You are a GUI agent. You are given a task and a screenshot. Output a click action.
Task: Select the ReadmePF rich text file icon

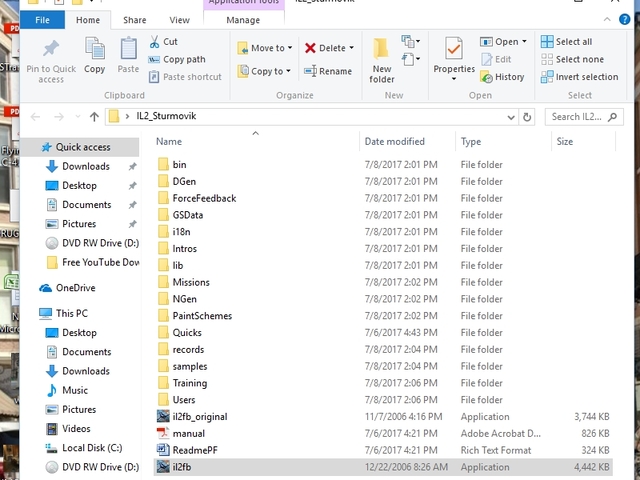click(x=163, y=450)
